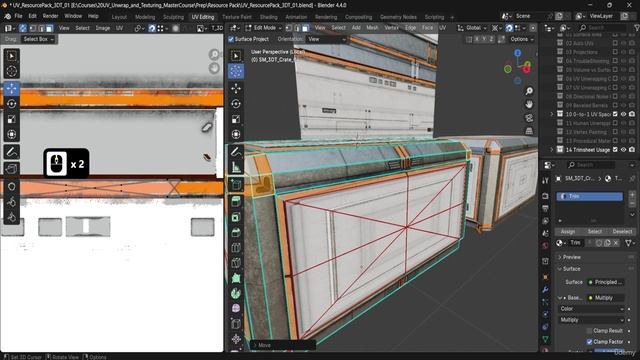Screen dimensions: 640x360
Task: Select the UV editor Cursor tool
Action: point(11,71)
